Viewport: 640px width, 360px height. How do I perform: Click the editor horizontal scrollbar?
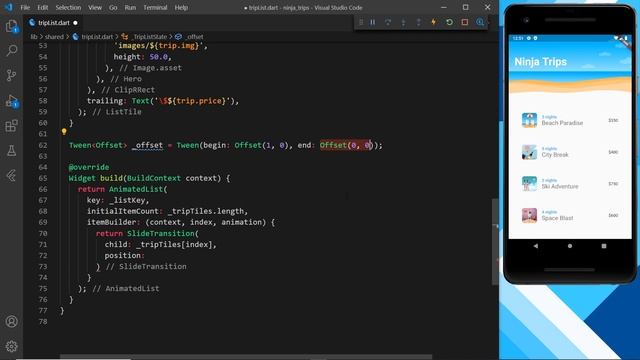coord(246,357)
